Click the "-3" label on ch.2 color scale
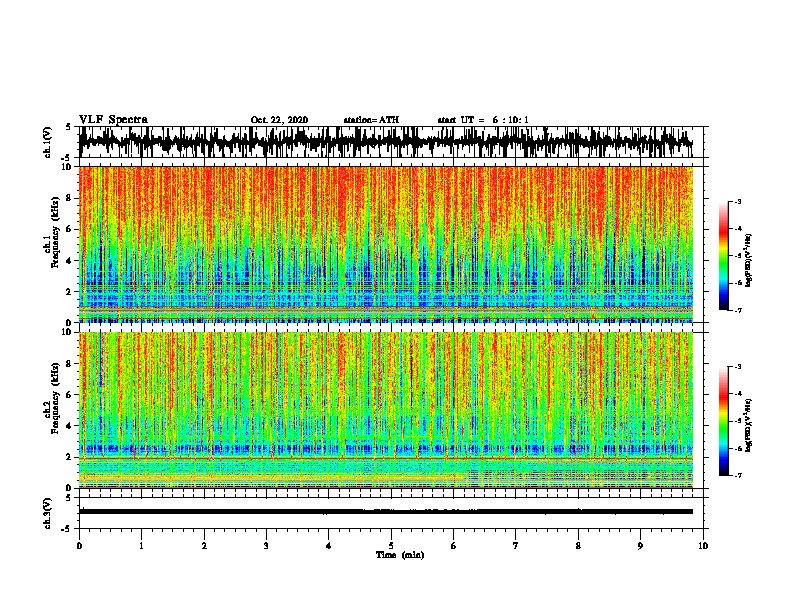 click(737, 367)
